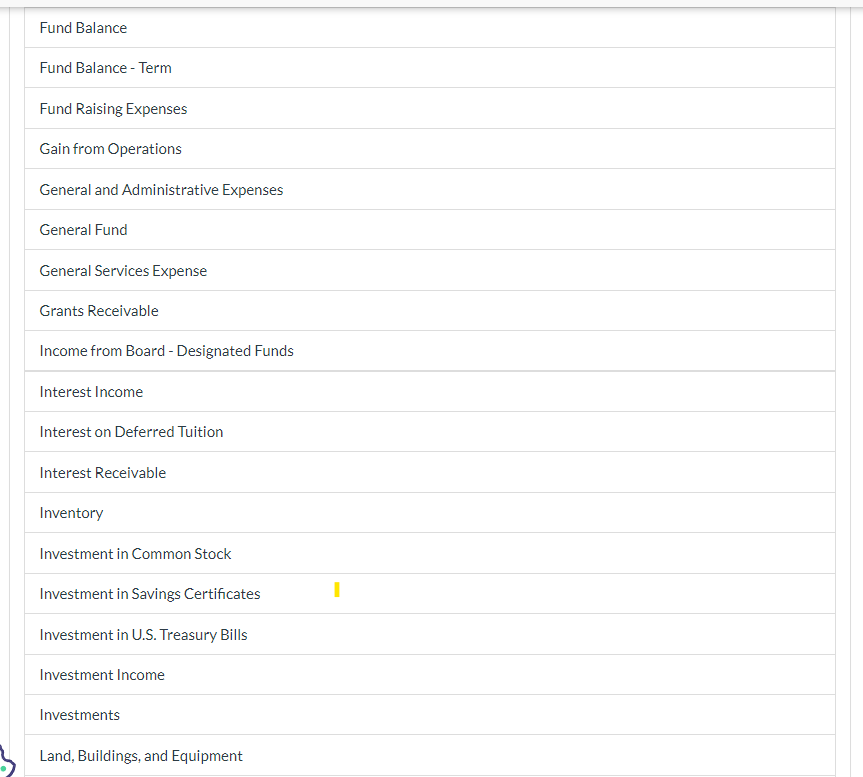Click General and Administrative Expenses
Image resolution: width=863 pixels, height=777 pixels.
tap(161, 189)
